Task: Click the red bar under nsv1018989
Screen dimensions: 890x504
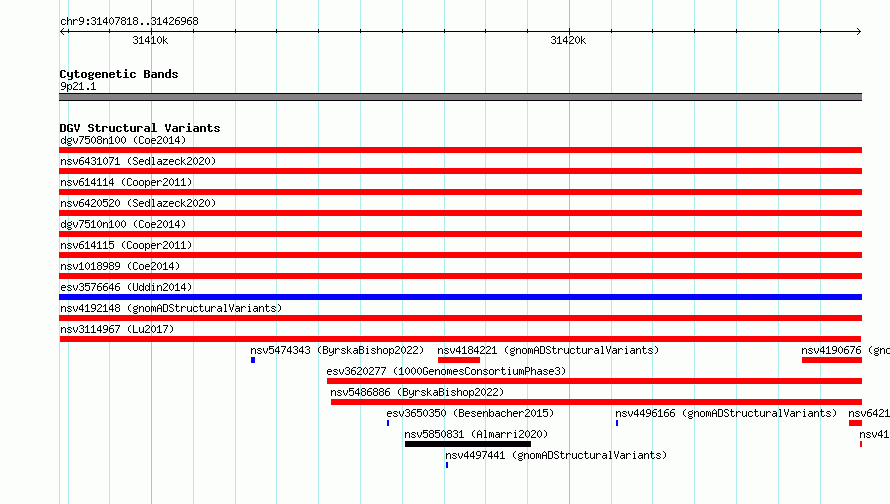Action: click(460, 276)
